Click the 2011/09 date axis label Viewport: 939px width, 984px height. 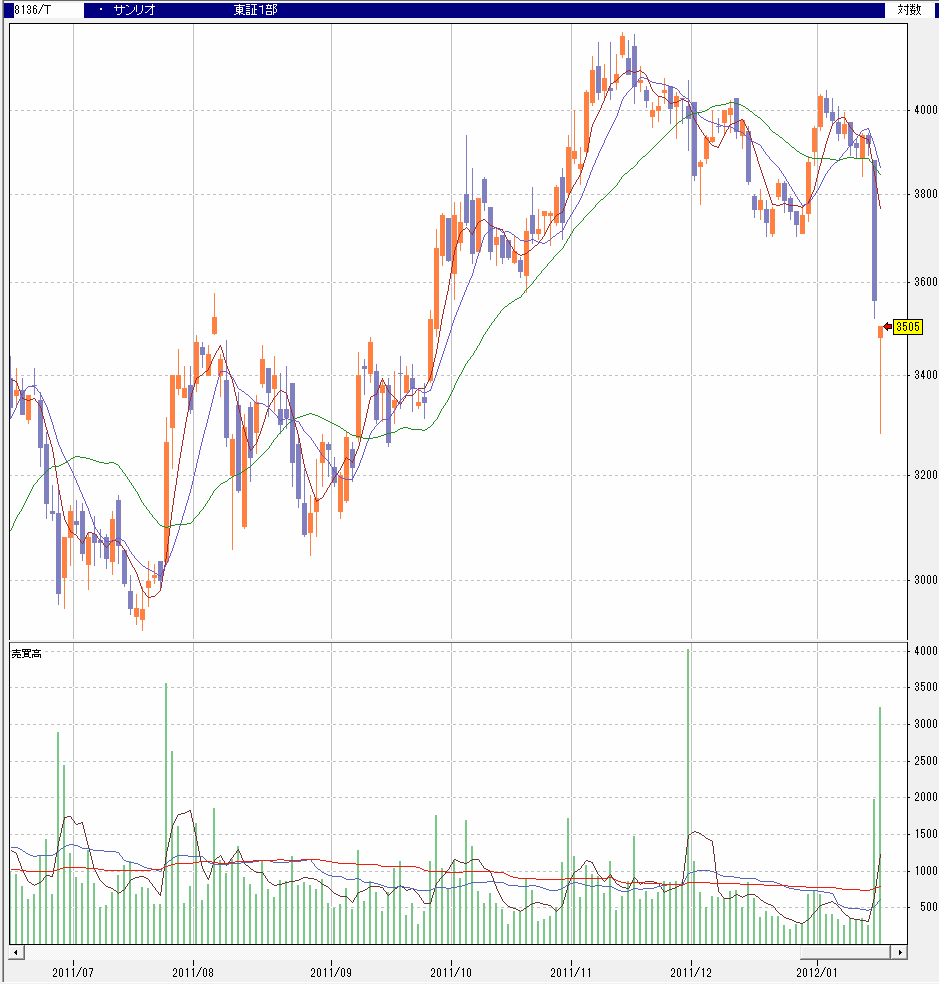point(331,972)
